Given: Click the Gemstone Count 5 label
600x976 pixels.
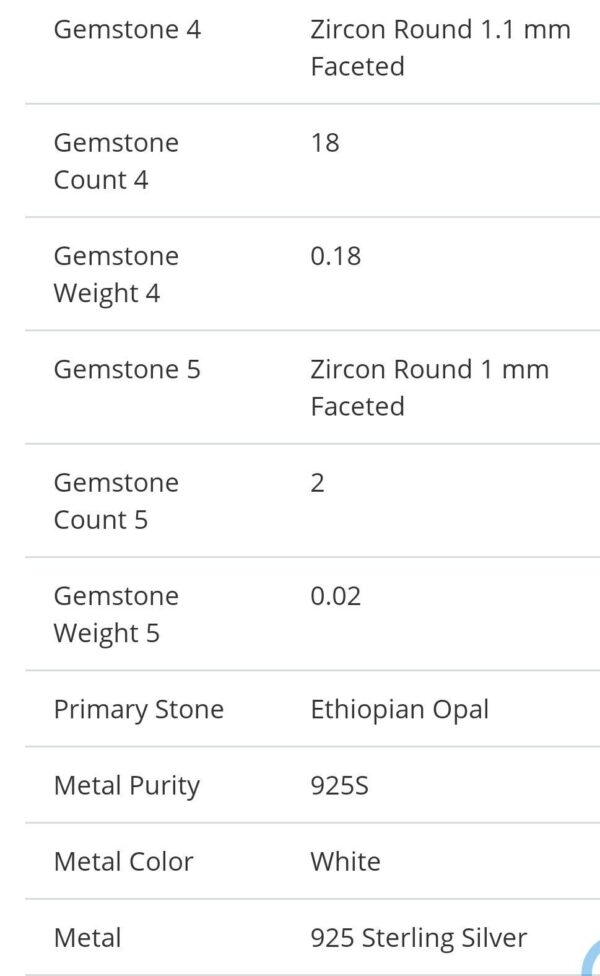Looking at the screenshot, I should pos(116,501).
